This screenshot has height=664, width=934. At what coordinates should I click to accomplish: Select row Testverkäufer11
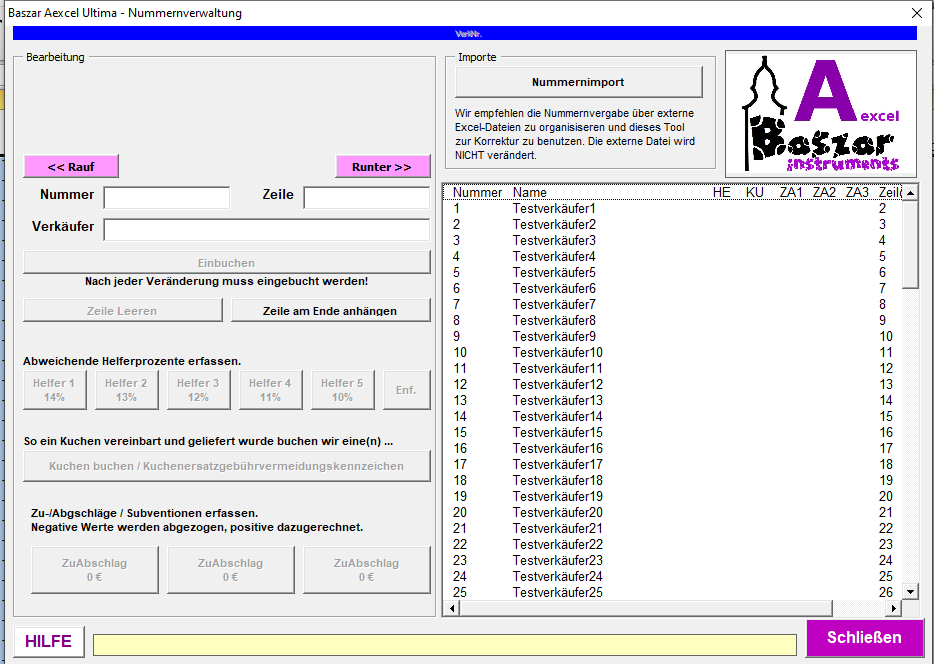point(673,369)
